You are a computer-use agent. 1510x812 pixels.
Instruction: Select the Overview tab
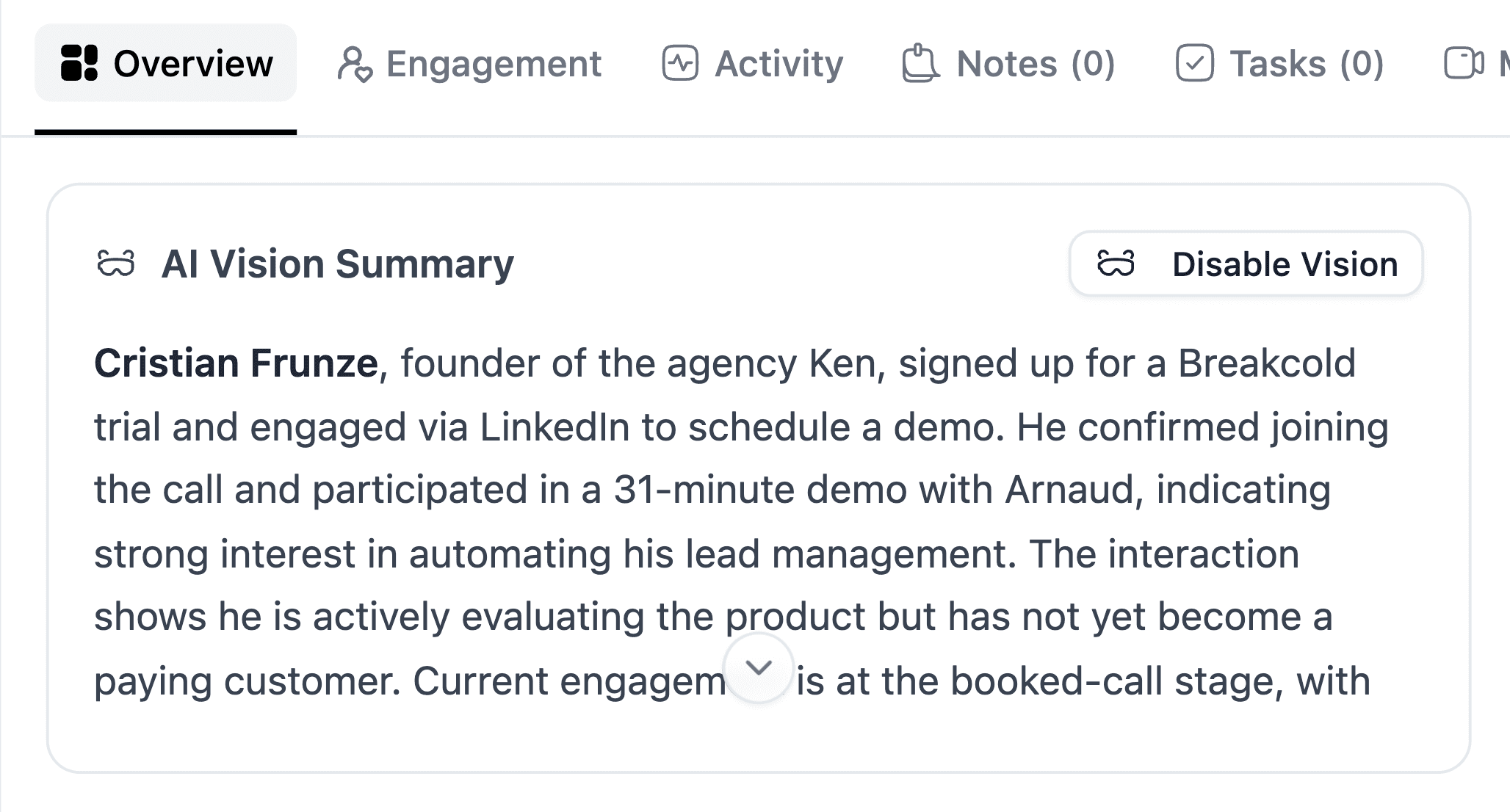pos(166,64)
